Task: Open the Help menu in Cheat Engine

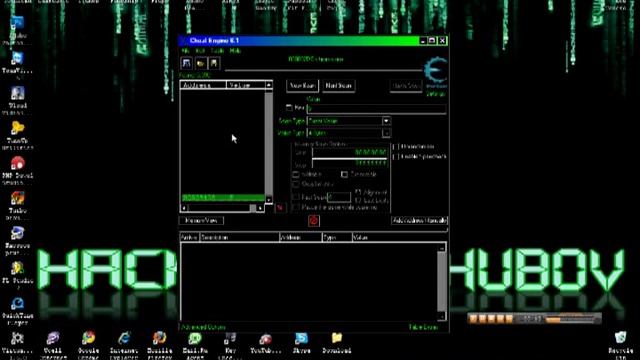Action: click(x=235, y=51)
